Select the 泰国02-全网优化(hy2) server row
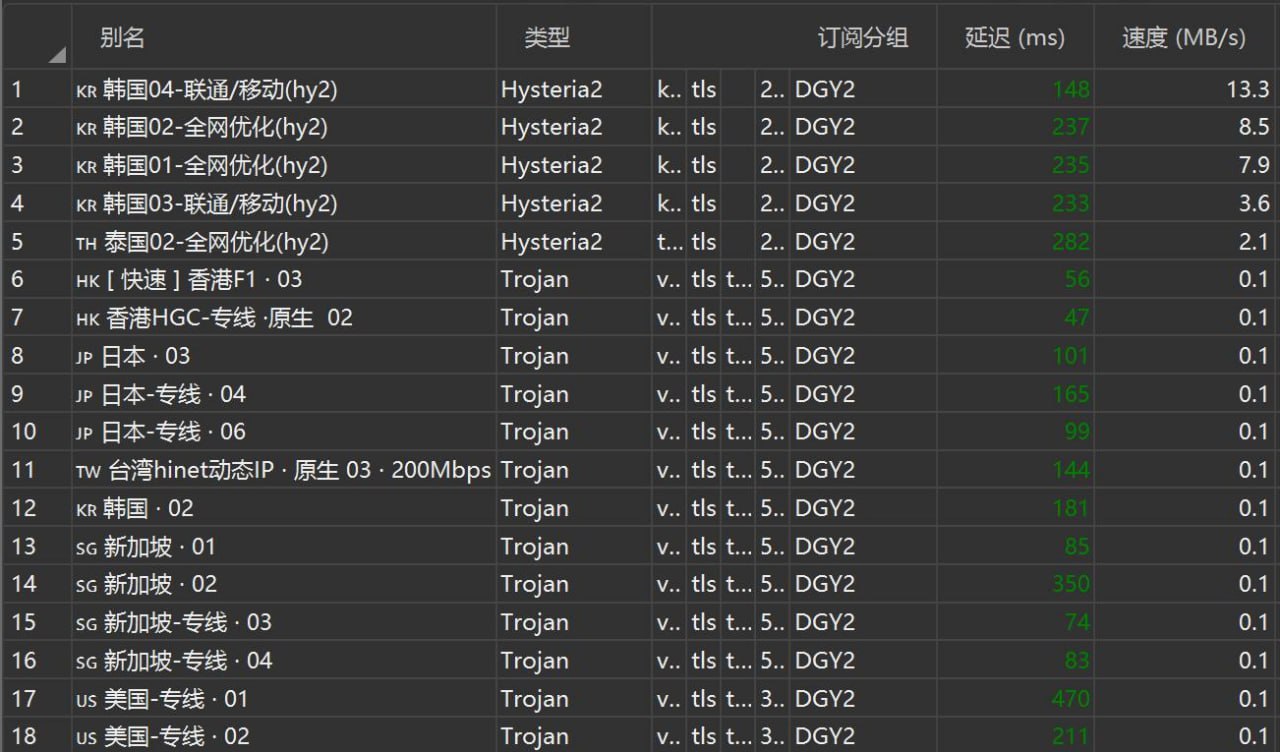The width and height of the screenshot is (1280, 752). point(215,242)
